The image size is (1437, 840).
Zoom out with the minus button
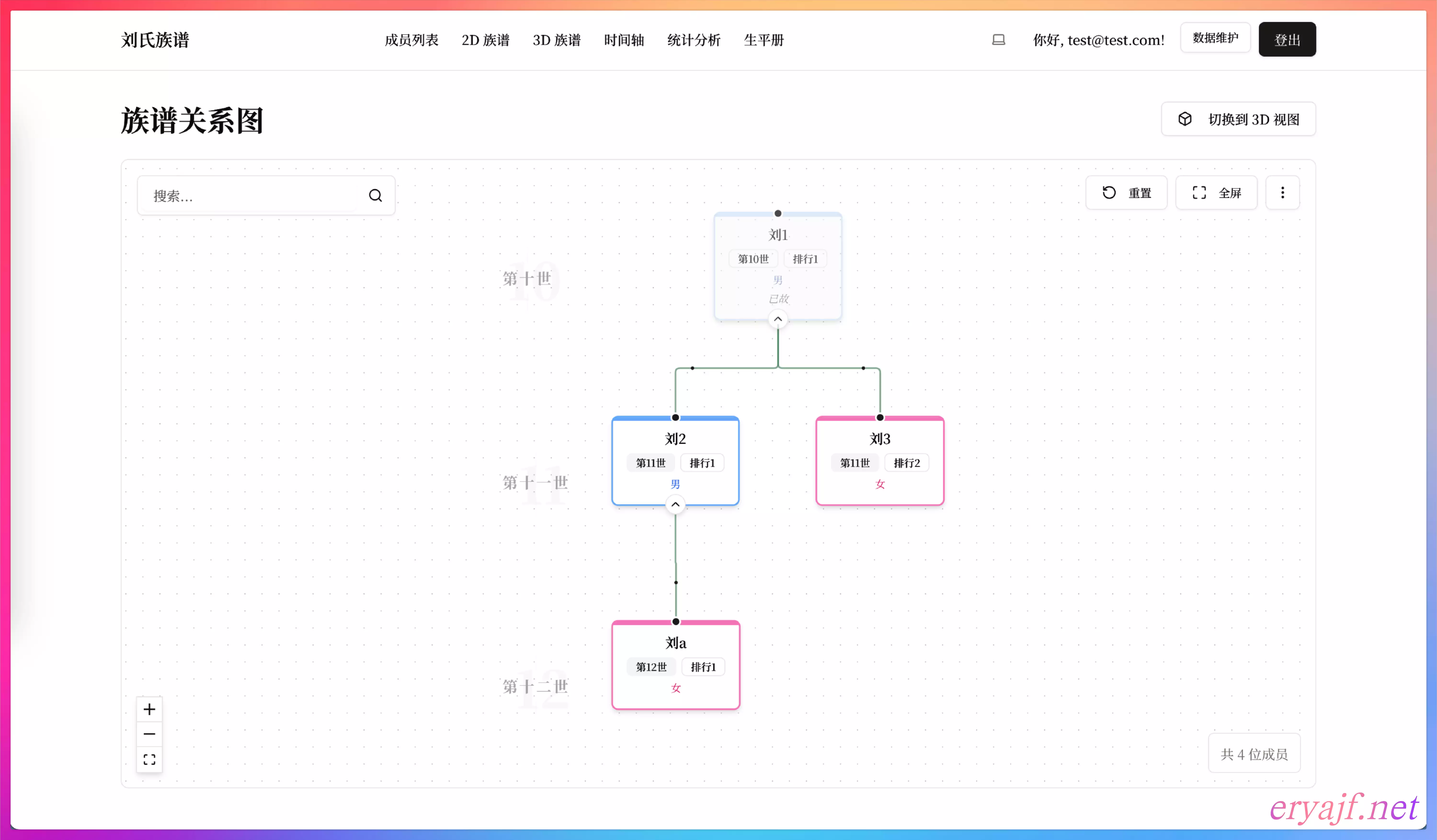[x=149, y=734]
